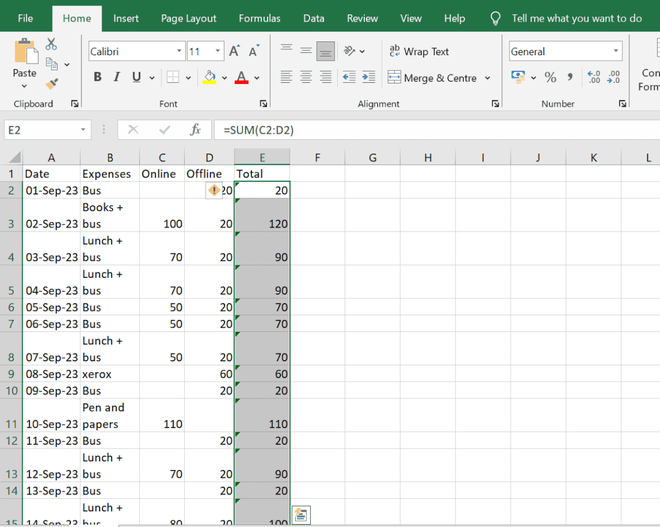The width and height of the screenshot is (660, 527).
Task: Open the Auto Fill Options button
Action: tap(301, 514)
